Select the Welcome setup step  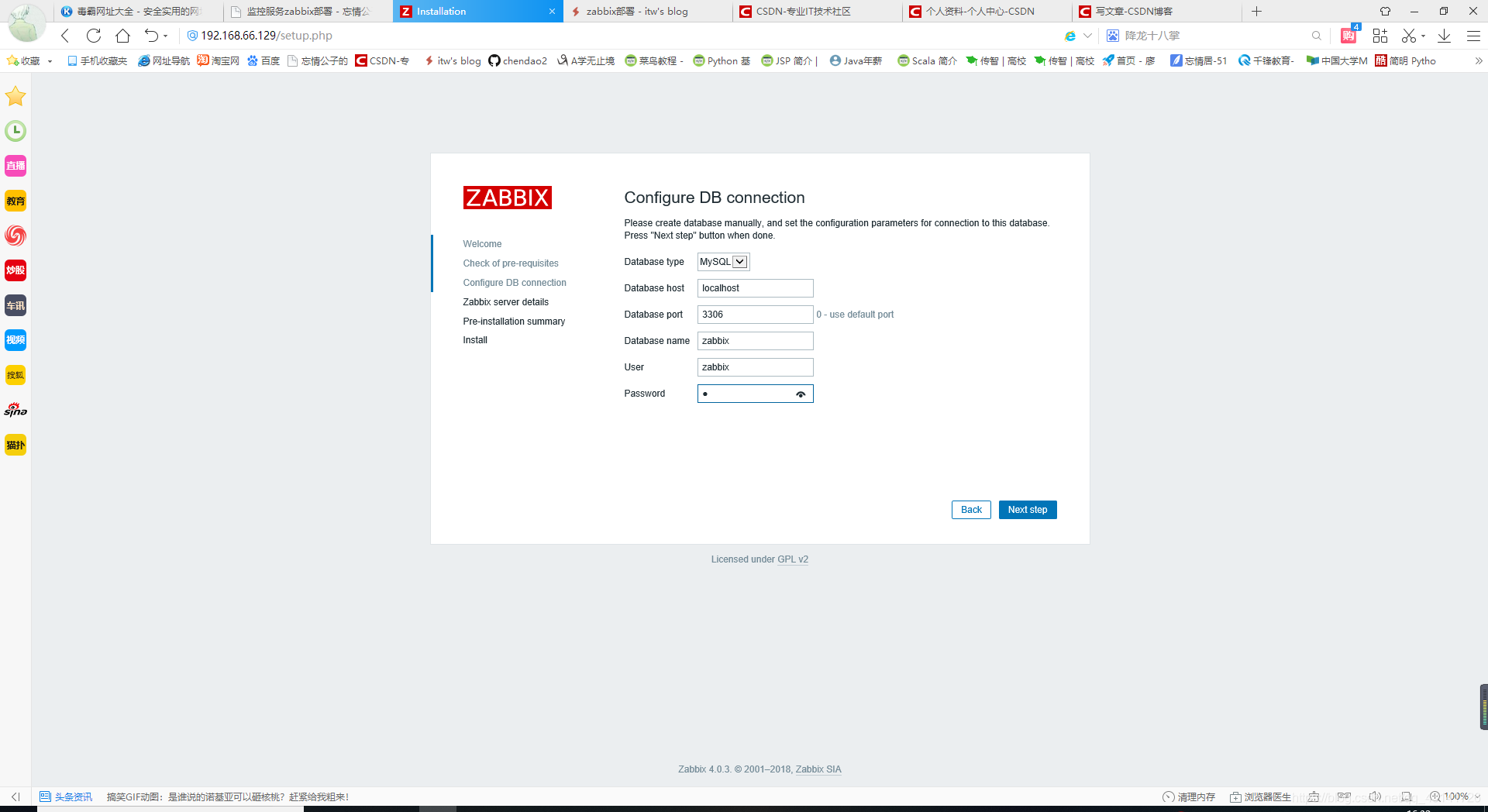pos(482,244)
